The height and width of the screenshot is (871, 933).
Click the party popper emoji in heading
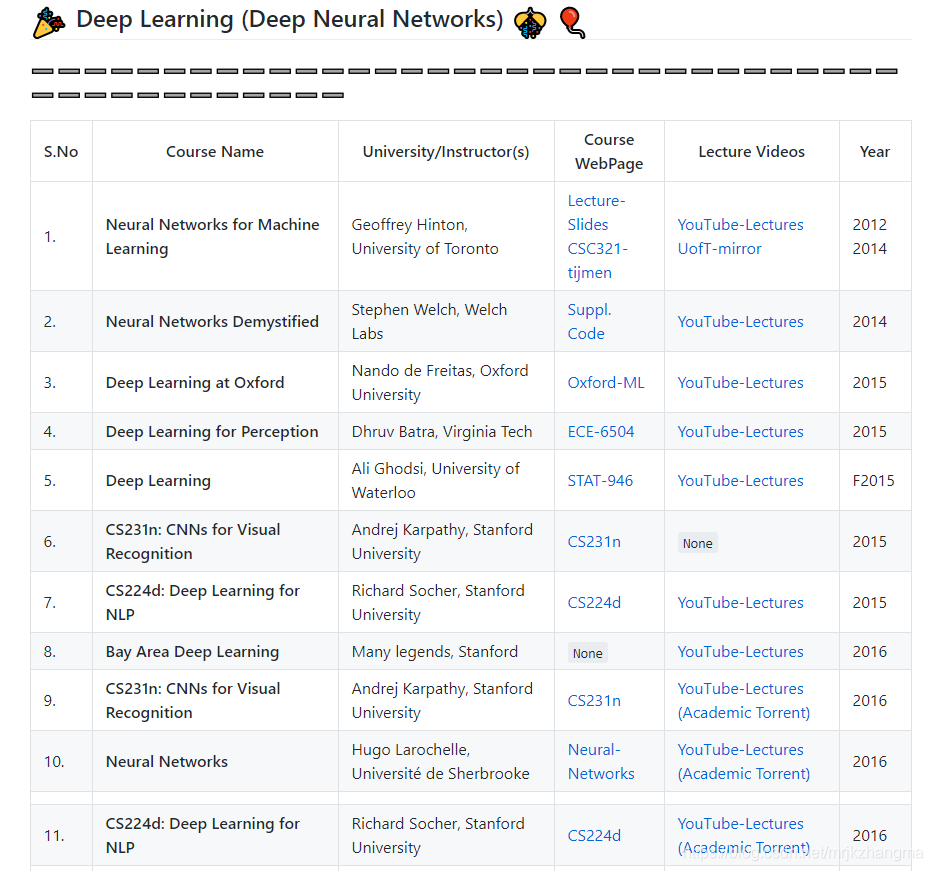[x=49, y=23]
